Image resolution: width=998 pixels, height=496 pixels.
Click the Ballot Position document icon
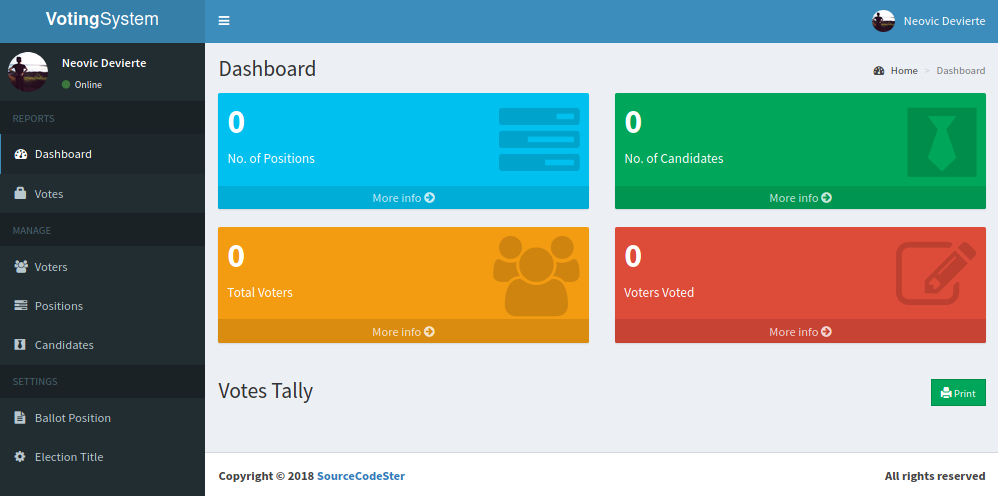click(20, 418)
